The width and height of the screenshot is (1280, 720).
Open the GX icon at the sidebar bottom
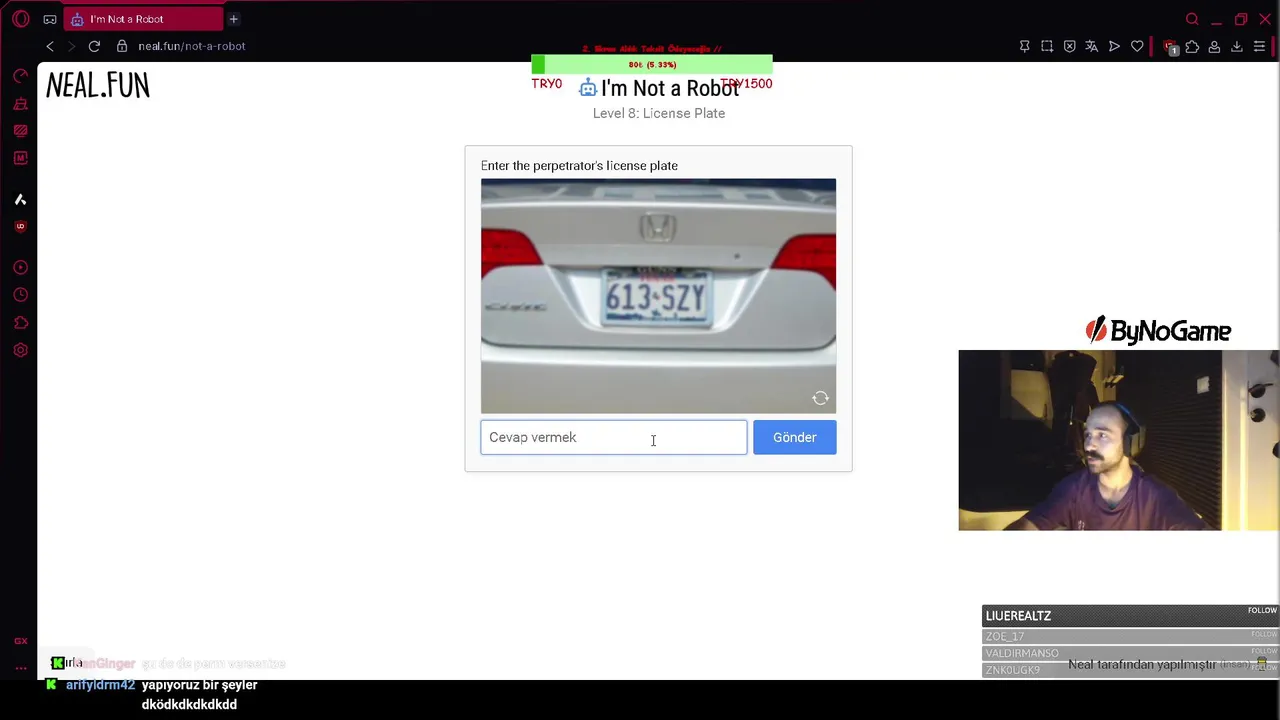(x=20, y=641)
